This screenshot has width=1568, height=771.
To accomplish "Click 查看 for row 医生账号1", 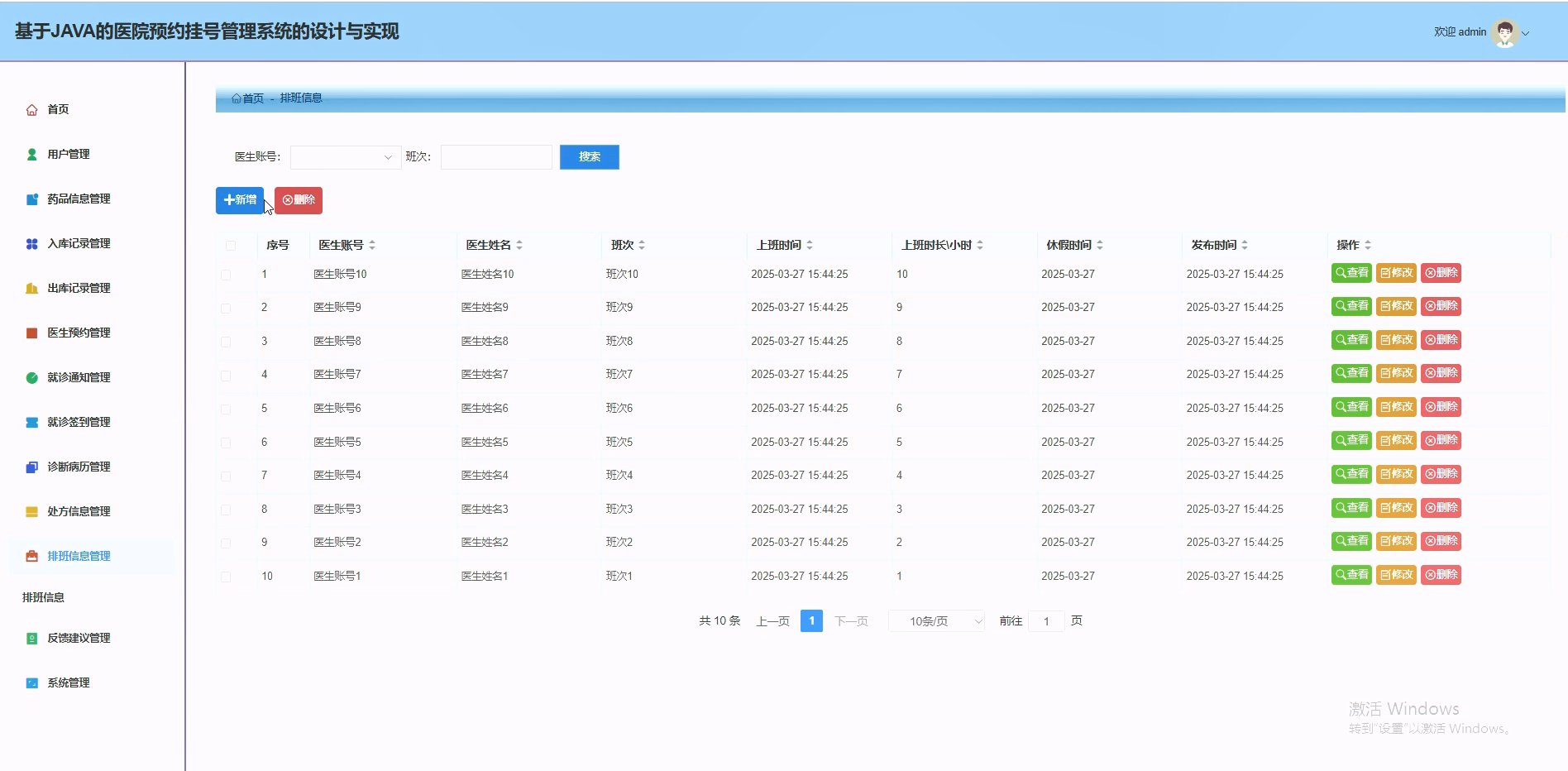I will point(1352,575).
